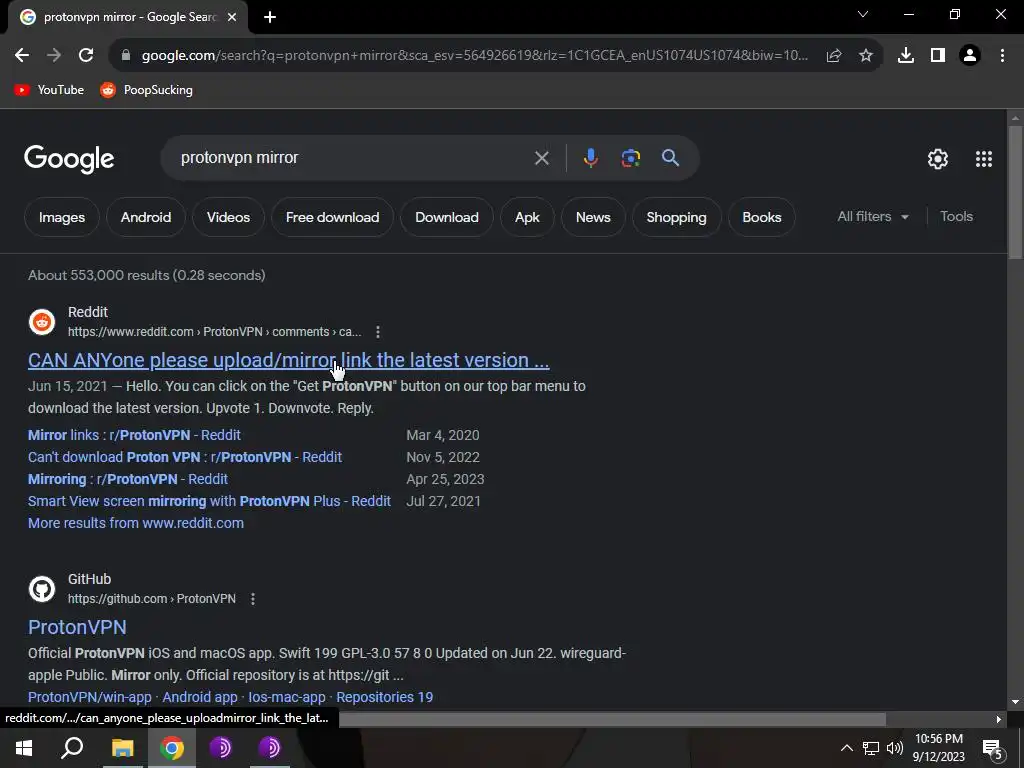Submit search with magnifier icon

click(x=670, y=158)
